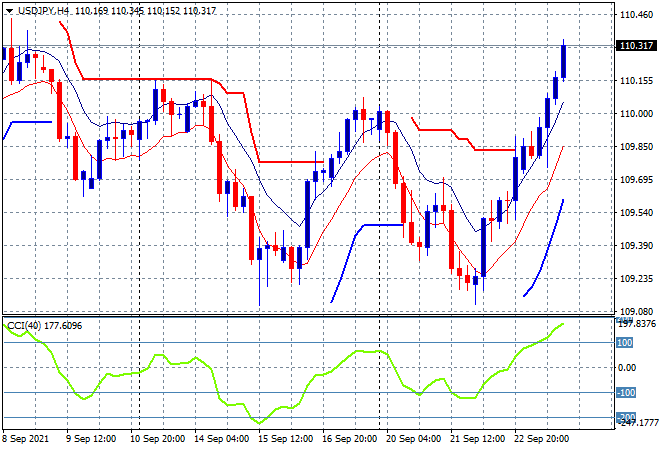Select the highlighted current price label 110.317
This screenshot has height=450, width=660.
point(636,45)
